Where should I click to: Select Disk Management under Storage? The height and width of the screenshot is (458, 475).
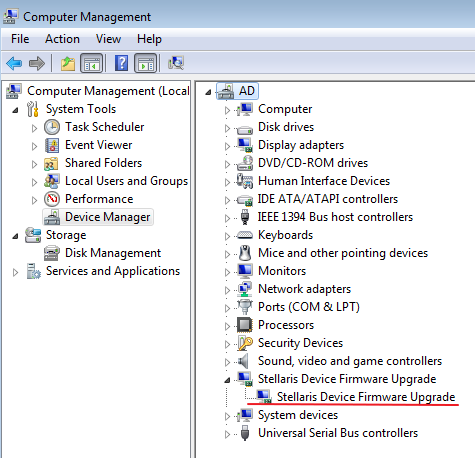(113, 253)
